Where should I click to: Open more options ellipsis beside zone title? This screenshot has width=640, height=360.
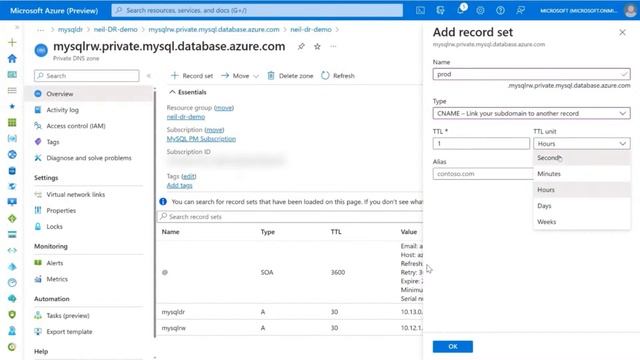tap(333, 47)
